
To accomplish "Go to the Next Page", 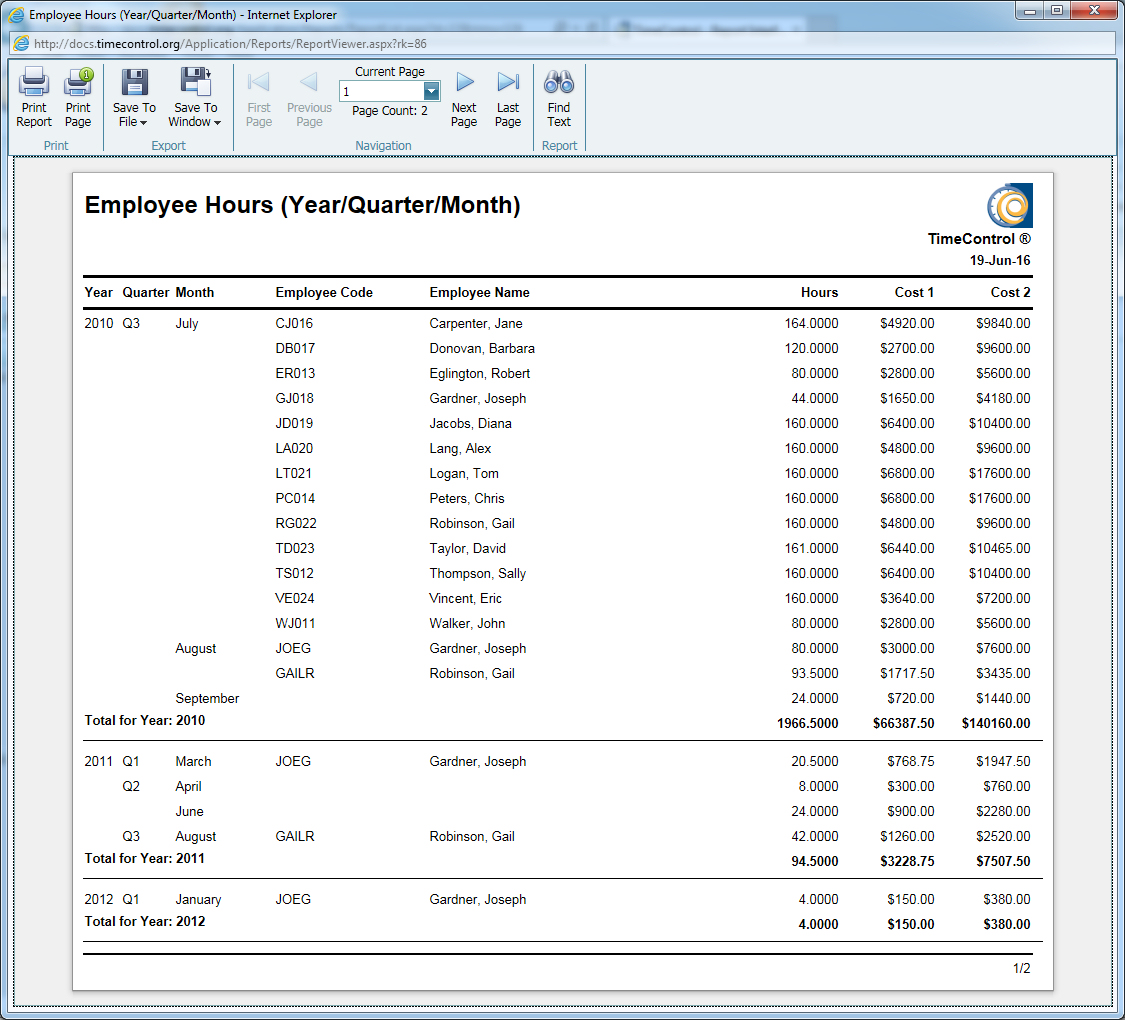I will (464, 98).
